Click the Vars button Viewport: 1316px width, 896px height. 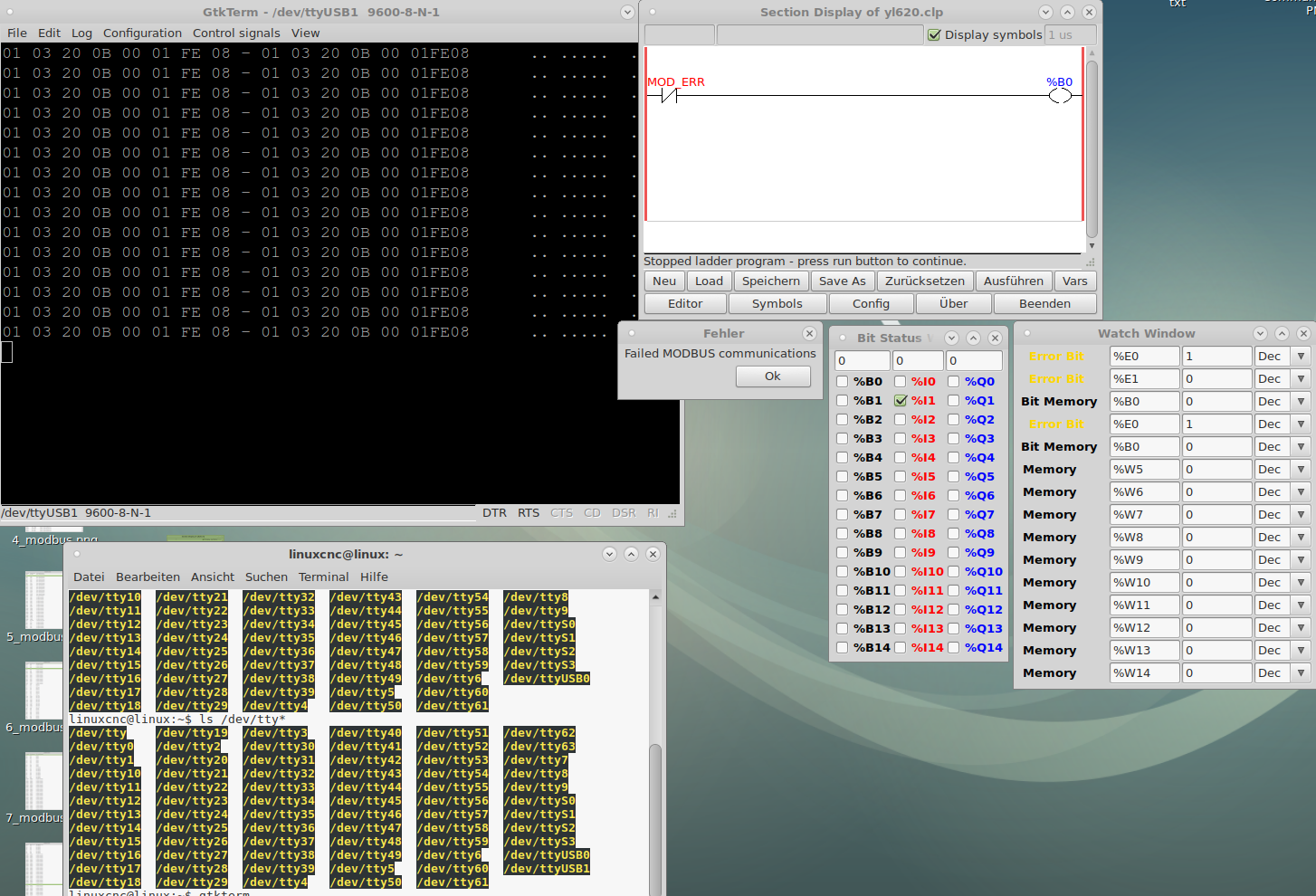point(1075,281)
